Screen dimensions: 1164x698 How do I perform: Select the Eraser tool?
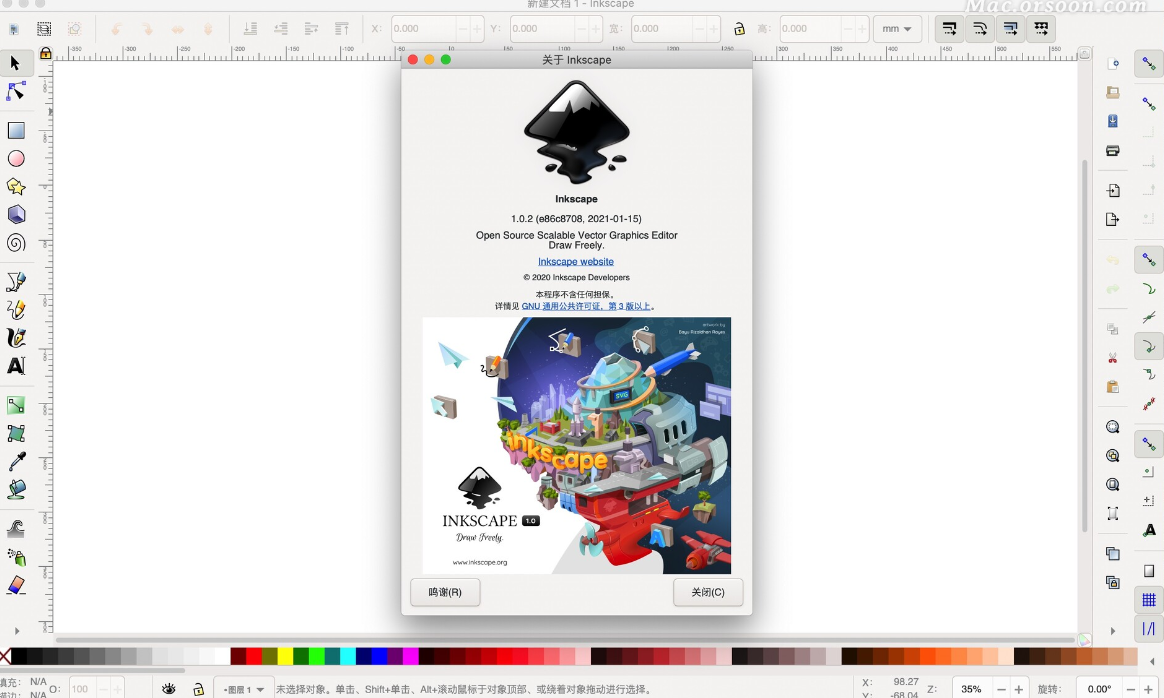(x=16, y=585)
